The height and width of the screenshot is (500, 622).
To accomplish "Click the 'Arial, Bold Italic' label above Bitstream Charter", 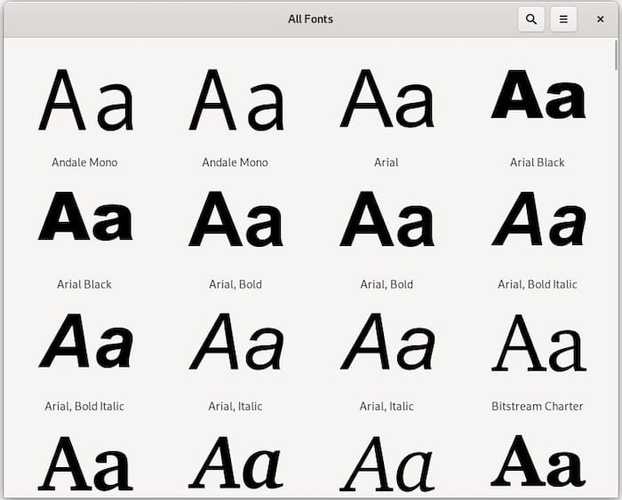I will pos(537,285).
